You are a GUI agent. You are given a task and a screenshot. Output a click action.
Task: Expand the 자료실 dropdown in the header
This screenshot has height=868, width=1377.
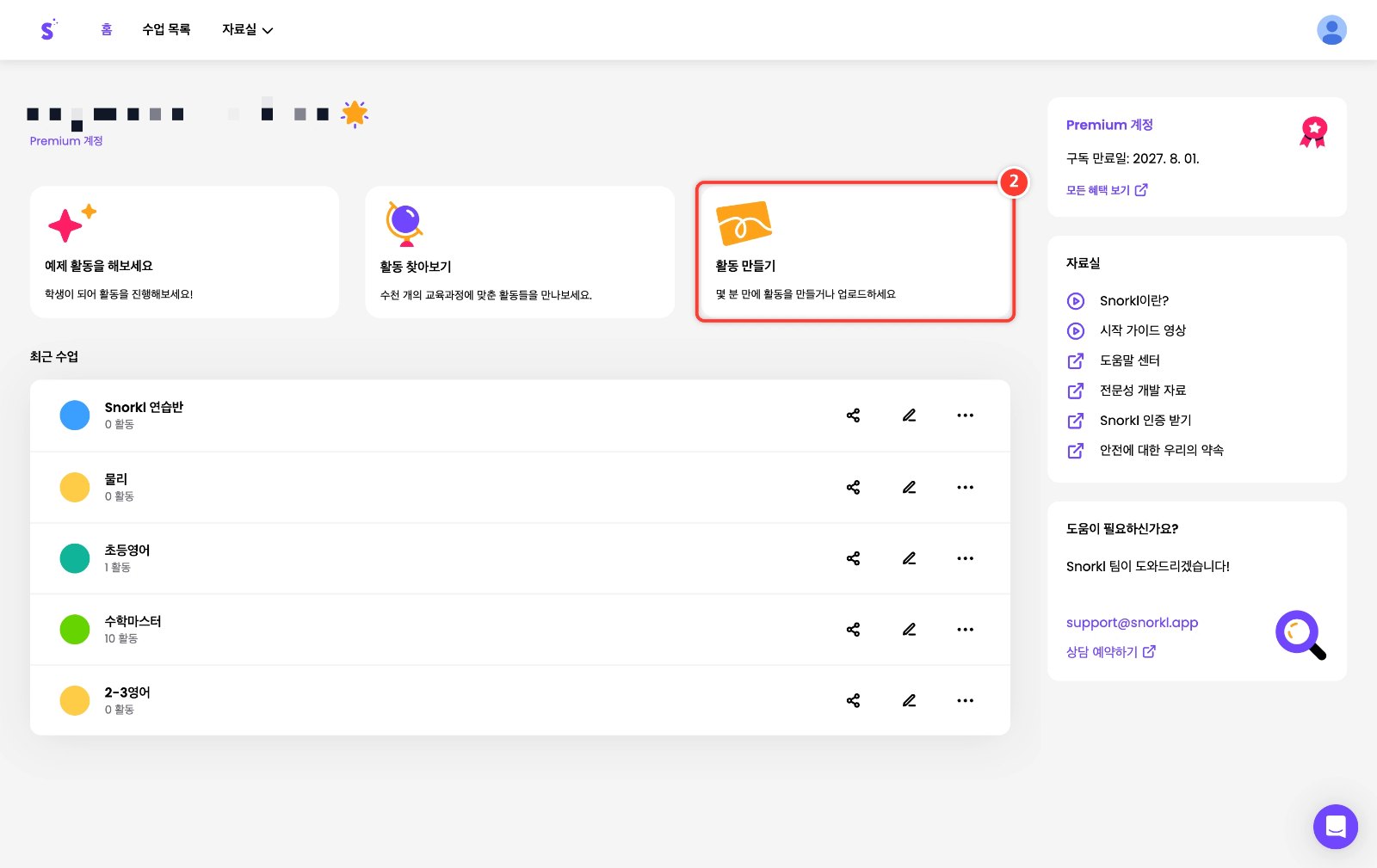coord(247,29)
